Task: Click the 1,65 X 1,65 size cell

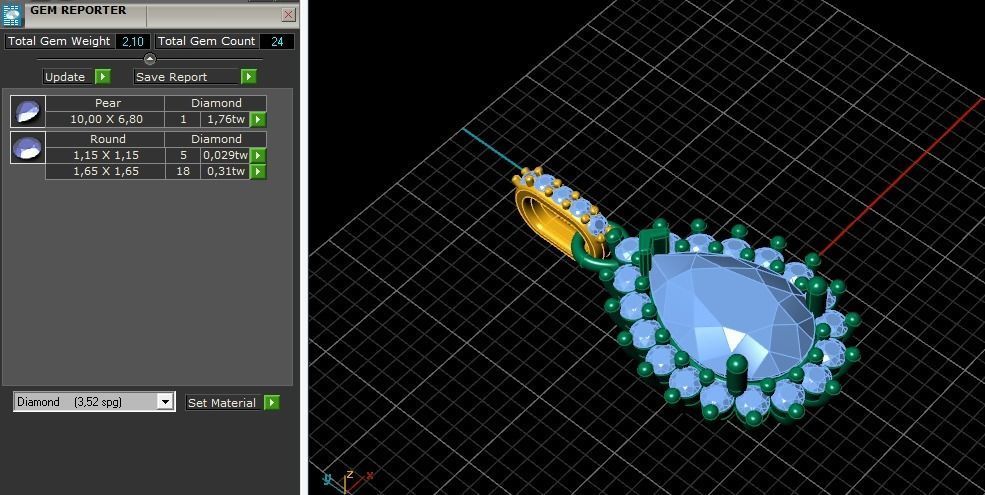Action: [x=105, y=171]
